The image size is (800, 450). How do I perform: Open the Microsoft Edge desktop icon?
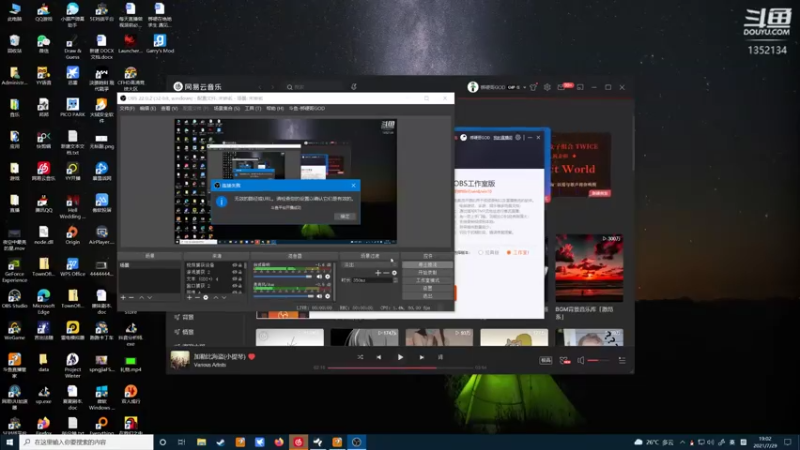(x=43, y=301)
